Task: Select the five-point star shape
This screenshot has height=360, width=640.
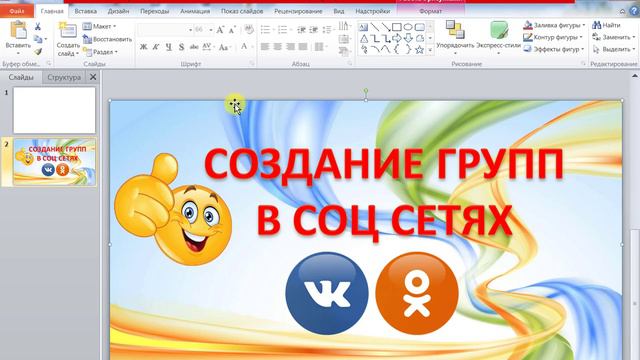Action: (419, 50)
